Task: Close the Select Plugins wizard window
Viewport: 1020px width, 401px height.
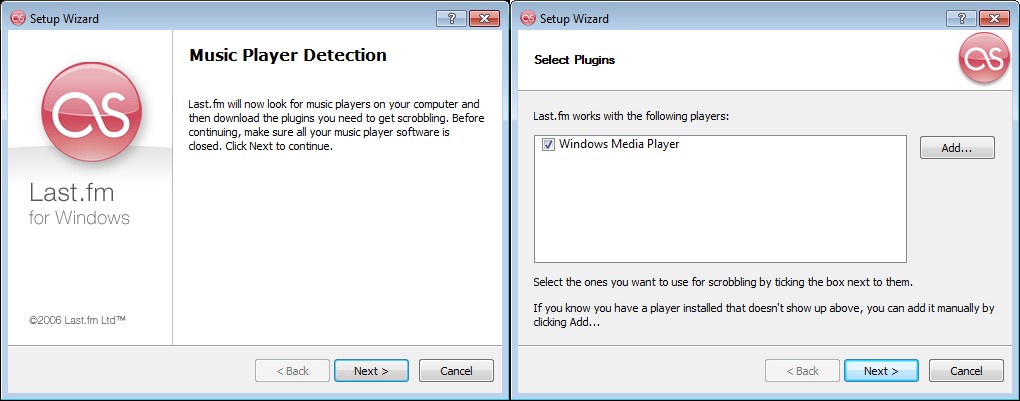Action: coord(993,18)
